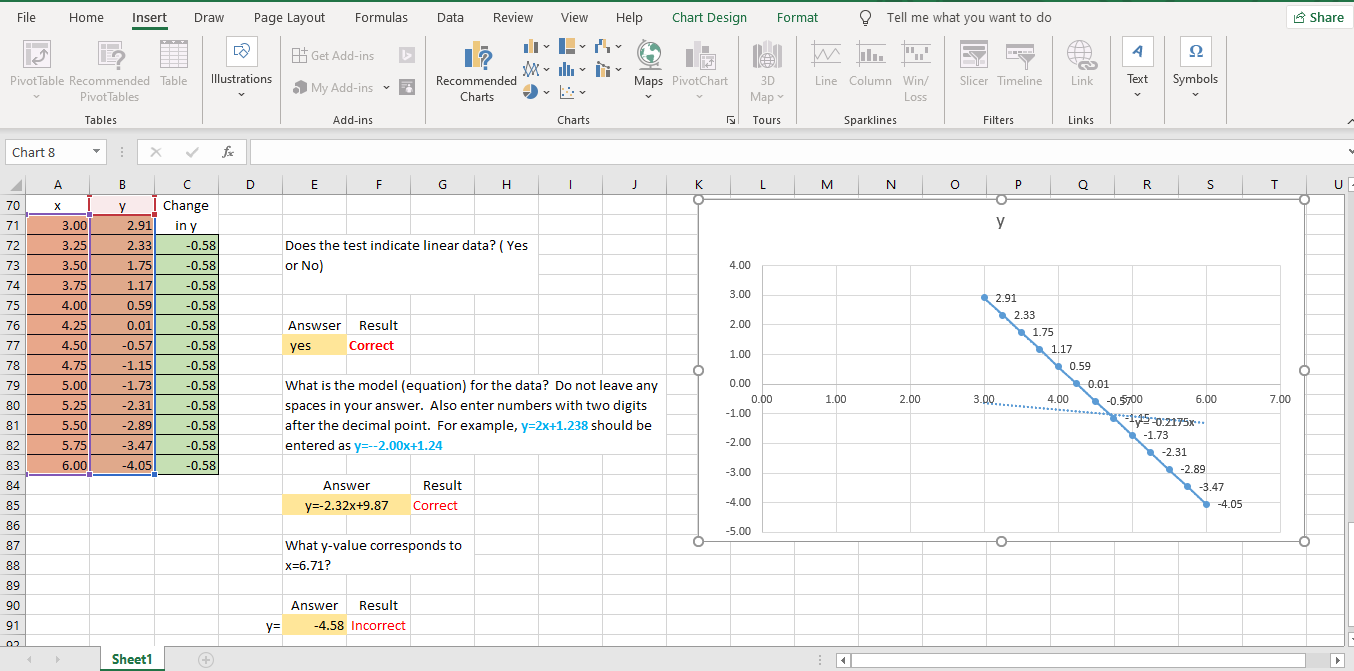Select the Sheet1 tab
Viewport: 1354px width, 671px height.
point(131,658)
